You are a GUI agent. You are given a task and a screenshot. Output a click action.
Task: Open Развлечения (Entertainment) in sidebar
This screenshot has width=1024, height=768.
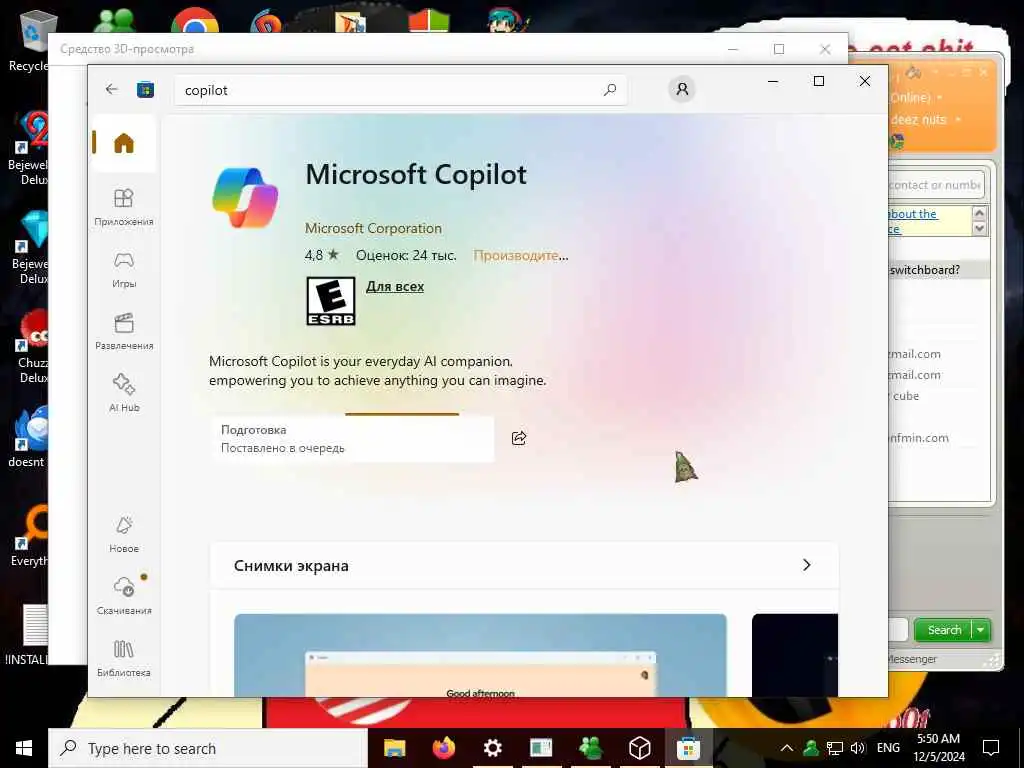coord(124,332)
